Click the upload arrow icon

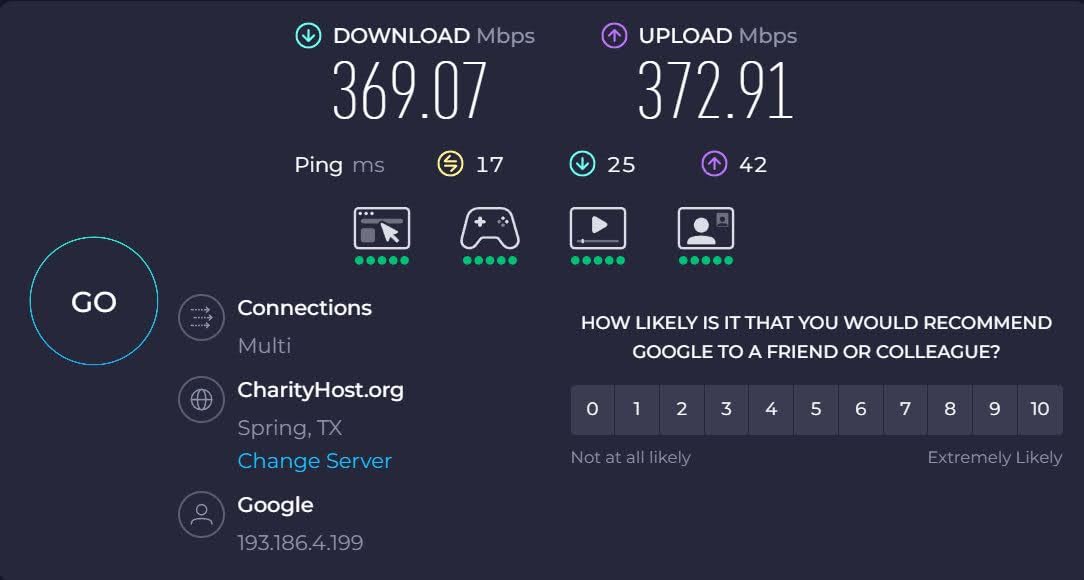click(614, 36)
